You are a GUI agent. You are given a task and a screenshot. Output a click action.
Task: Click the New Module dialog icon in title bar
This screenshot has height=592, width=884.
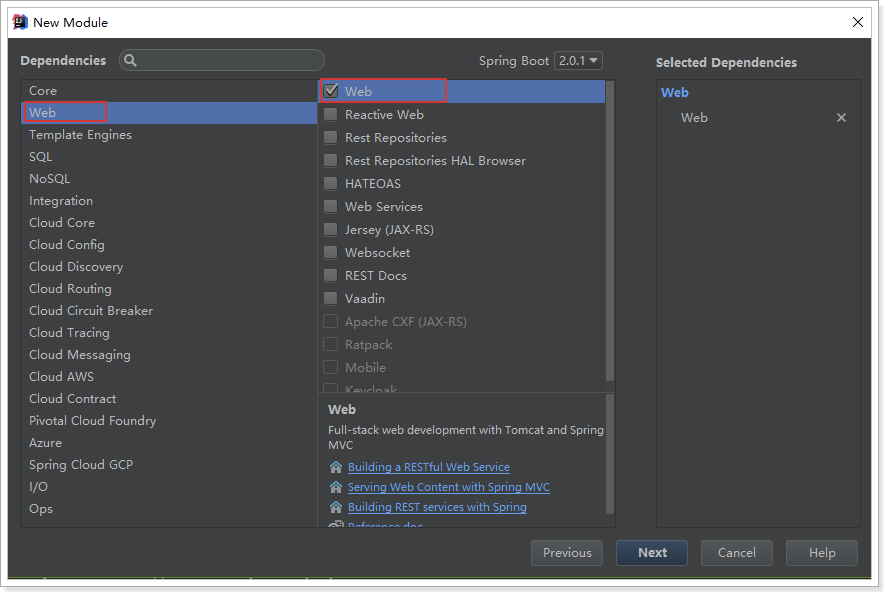click(x=20, y=20)
